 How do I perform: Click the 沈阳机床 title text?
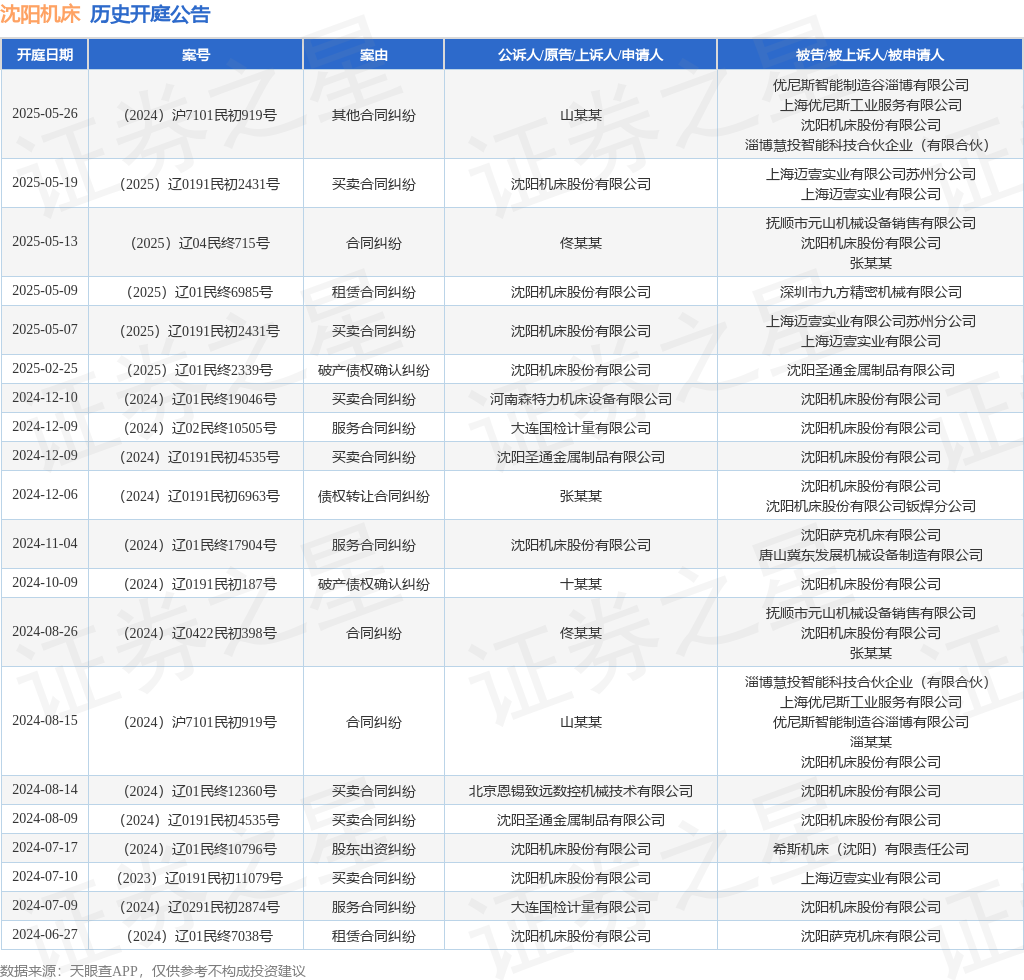40,14
